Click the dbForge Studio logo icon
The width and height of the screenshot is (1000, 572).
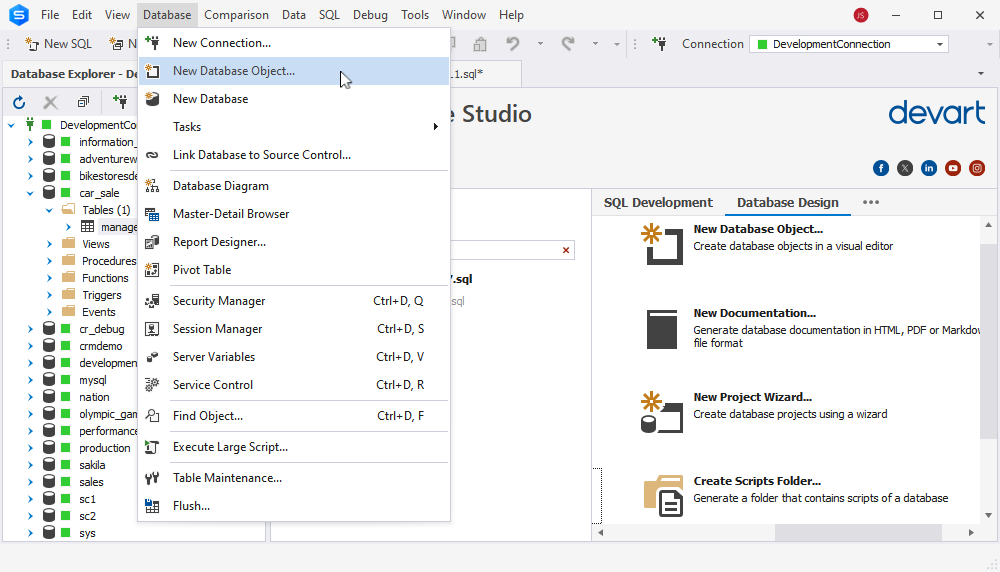point(19,15)
